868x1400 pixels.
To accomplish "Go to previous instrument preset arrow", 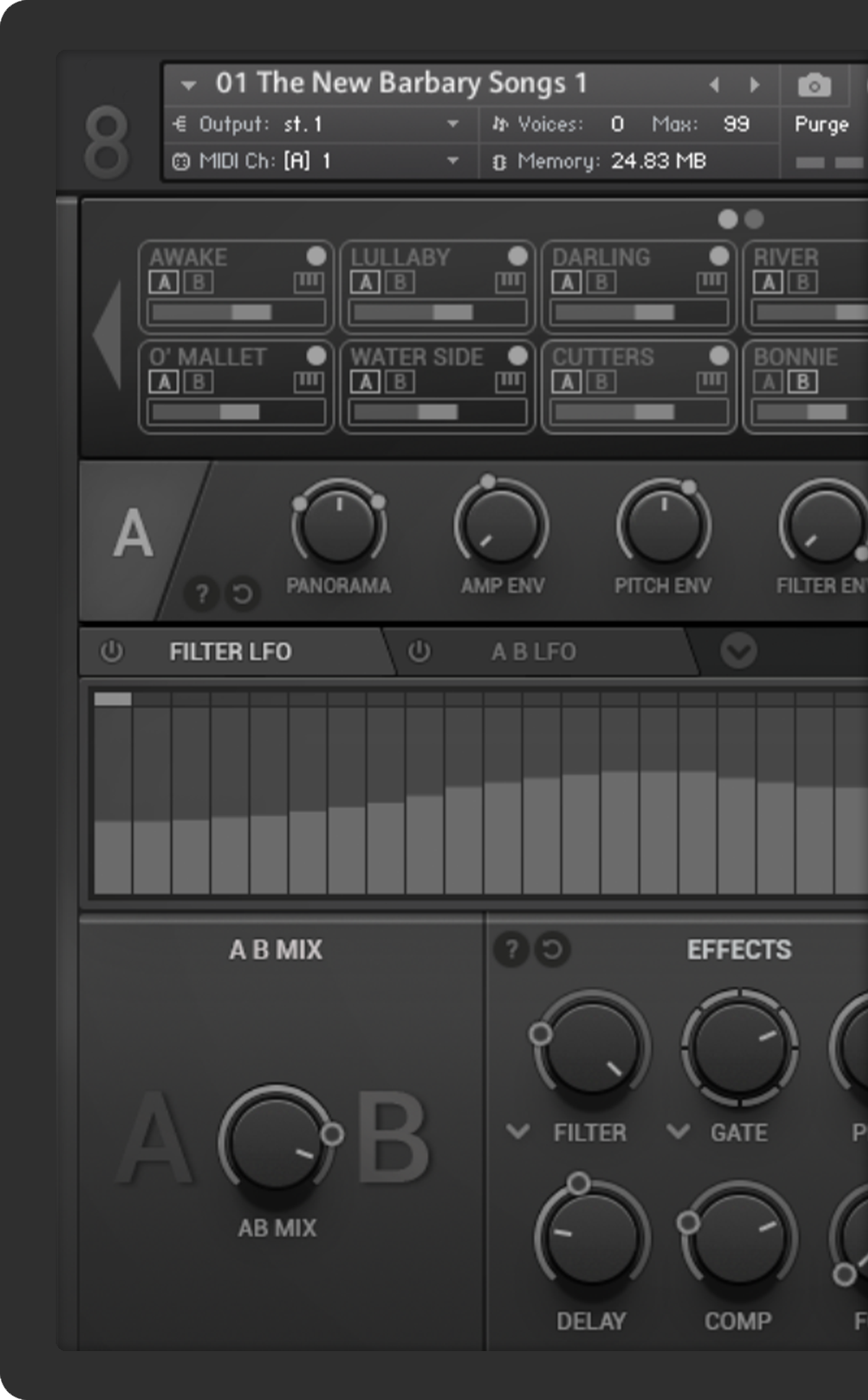I will pos(714,85).
